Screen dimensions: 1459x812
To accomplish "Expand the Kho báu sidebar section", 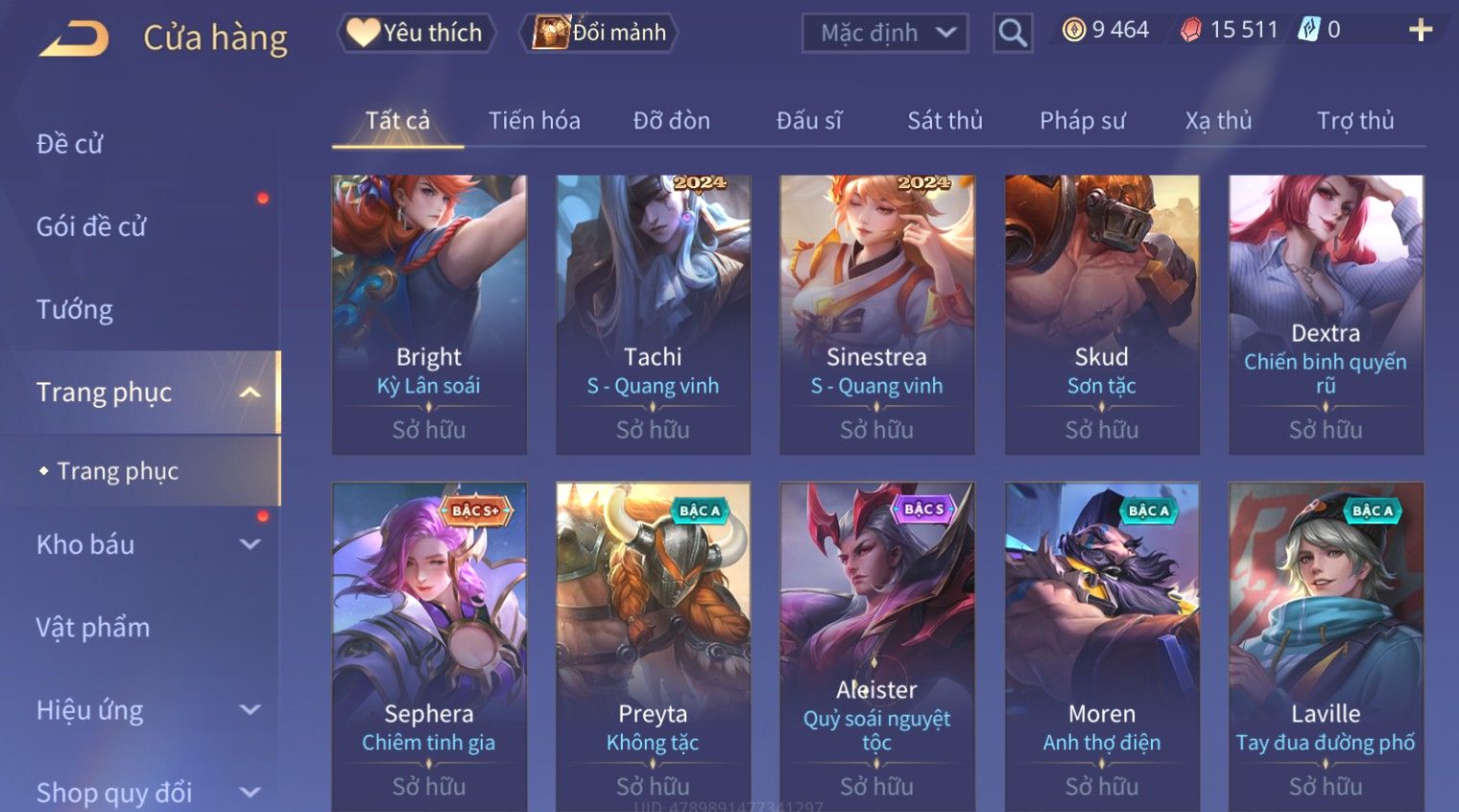I will pyautogui.click(x=250, y=544).
